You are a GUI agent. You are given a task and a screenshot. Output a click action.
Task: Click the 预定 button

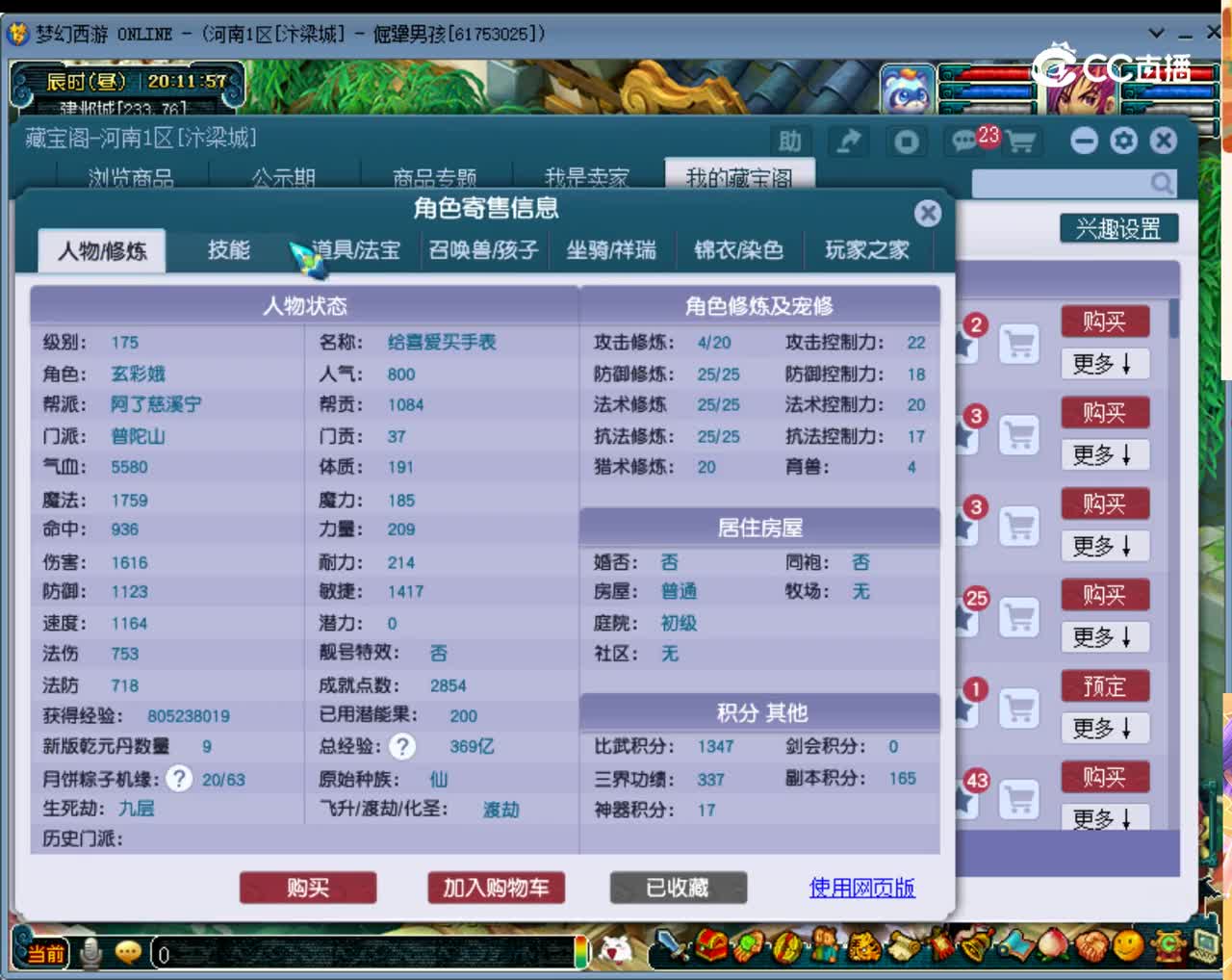(1105, 685)
